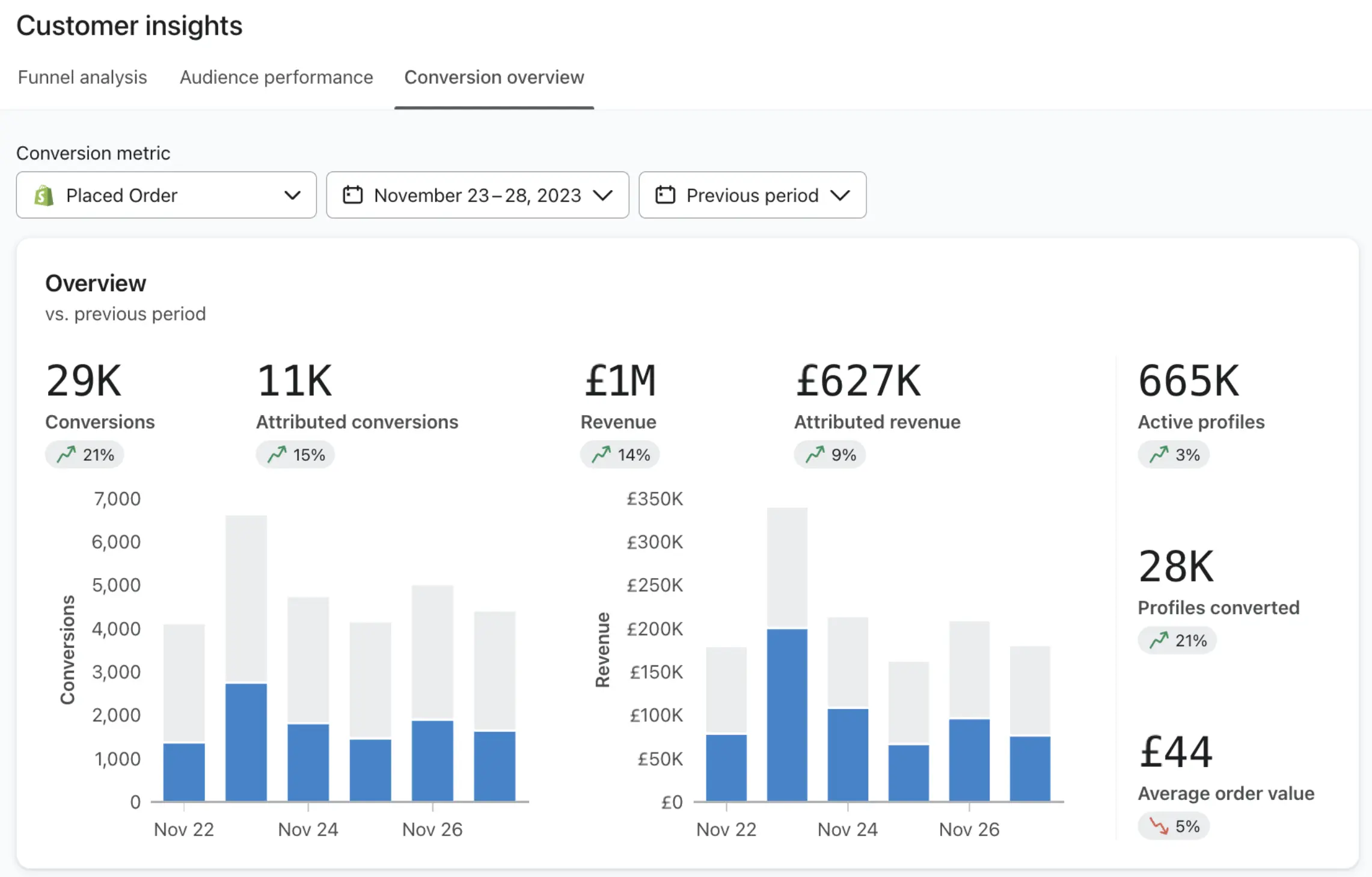
Task: Click the 15% trend arrow under Attributed conversions
Action: coord(277,454)
